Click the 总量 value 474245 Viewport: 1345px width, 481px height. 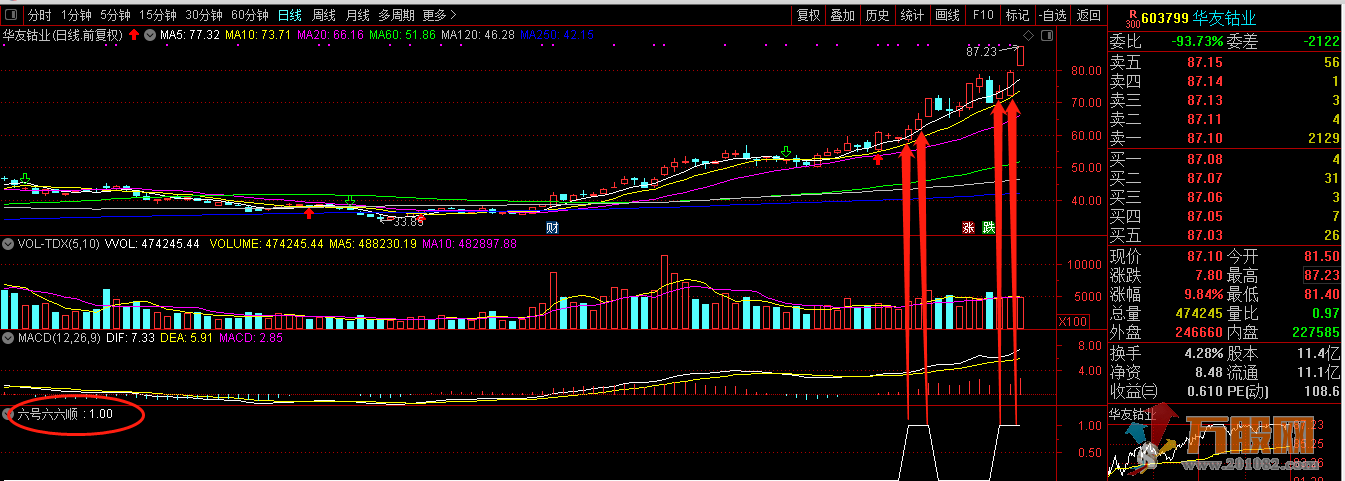(x=1199, y=313)
